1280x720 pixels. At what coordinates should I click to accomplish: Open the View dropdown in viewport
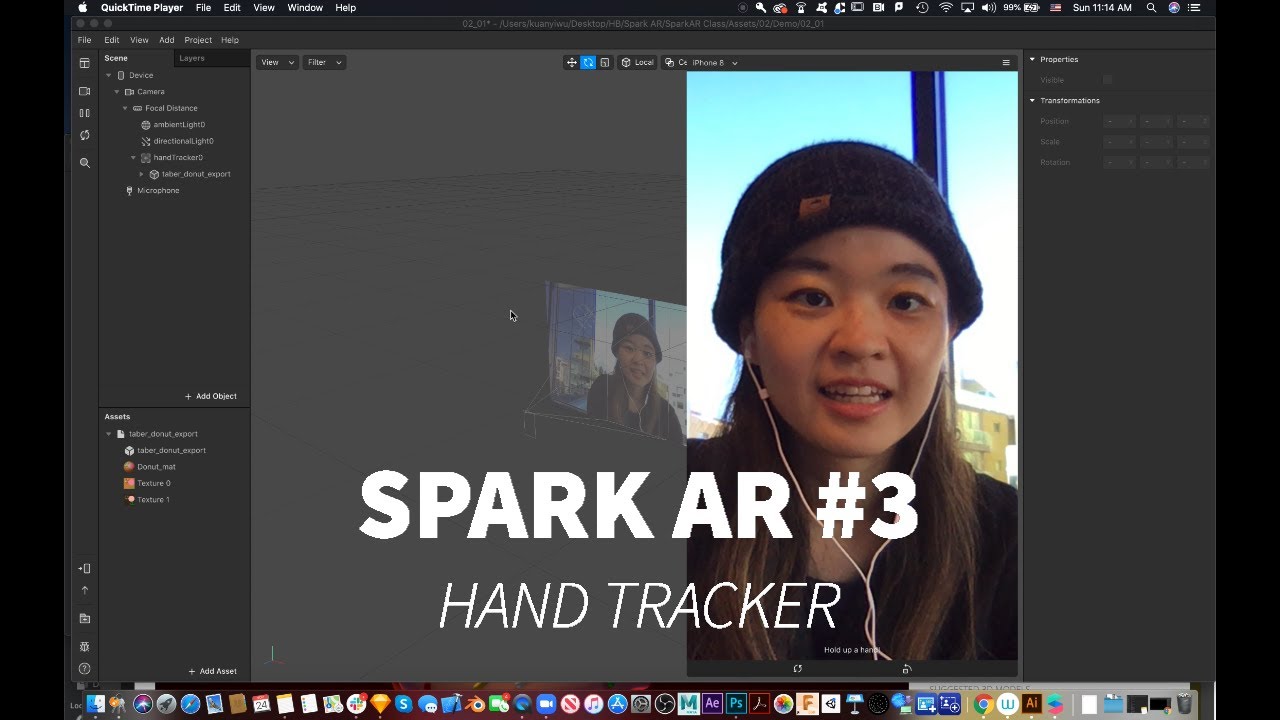click(277, 62)
